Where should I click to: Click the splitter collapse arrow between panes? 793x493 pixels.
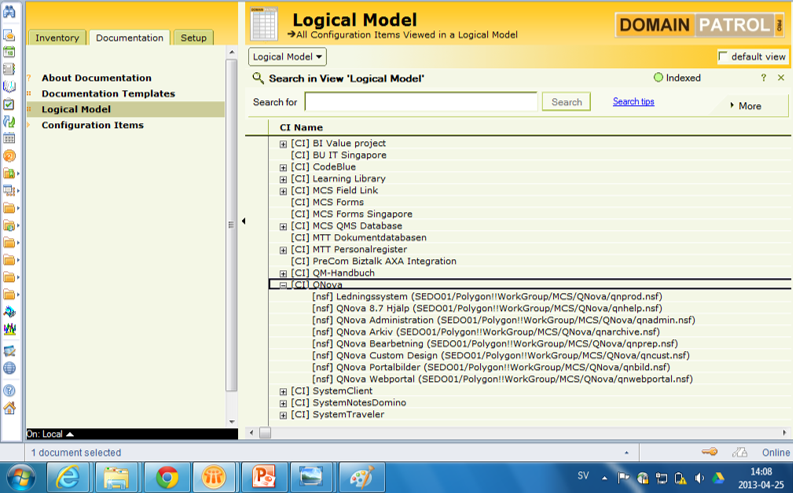[243, 221]
